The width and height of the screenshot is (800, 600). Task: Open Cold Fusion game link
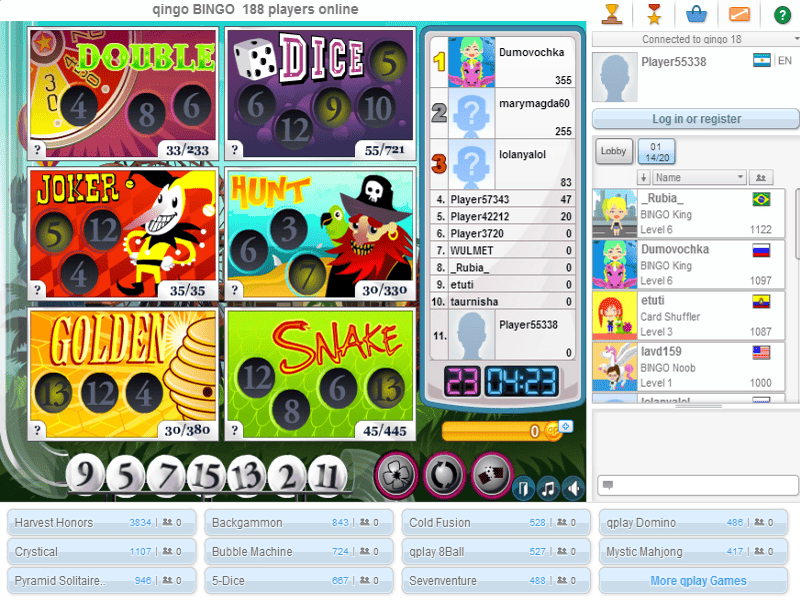coord(496,522)
